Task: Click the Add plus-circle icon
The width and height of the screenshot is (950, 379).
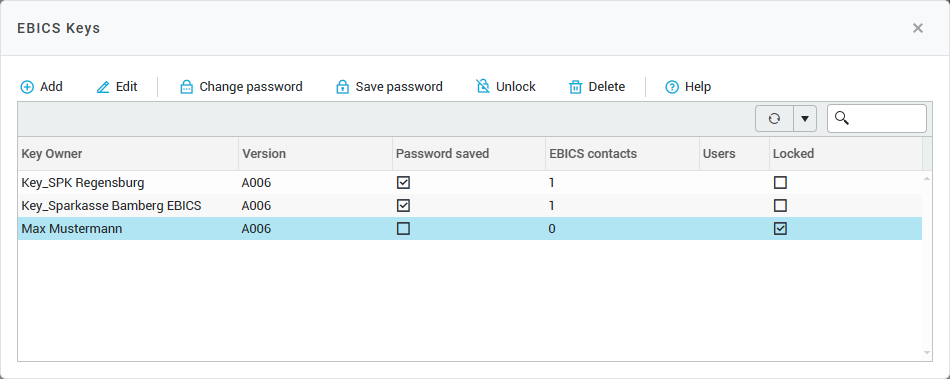Action: (x=27, y=87)
